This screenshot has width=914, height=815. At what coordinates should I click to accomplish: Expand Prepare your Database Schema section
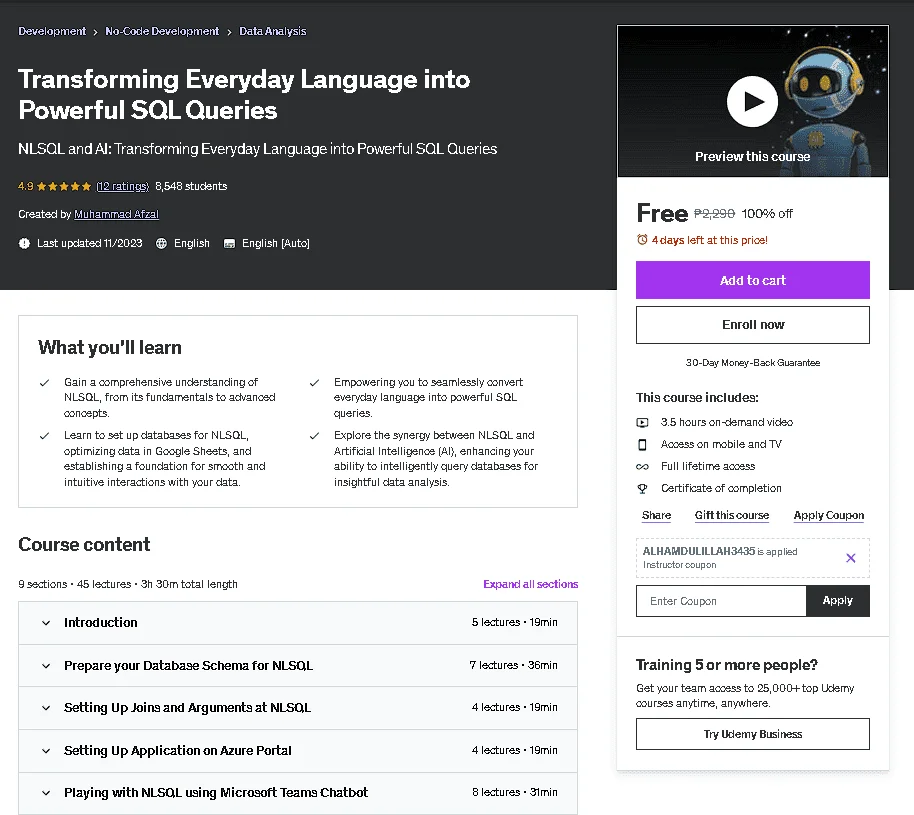pyautogui.click(x=298, y=666)
